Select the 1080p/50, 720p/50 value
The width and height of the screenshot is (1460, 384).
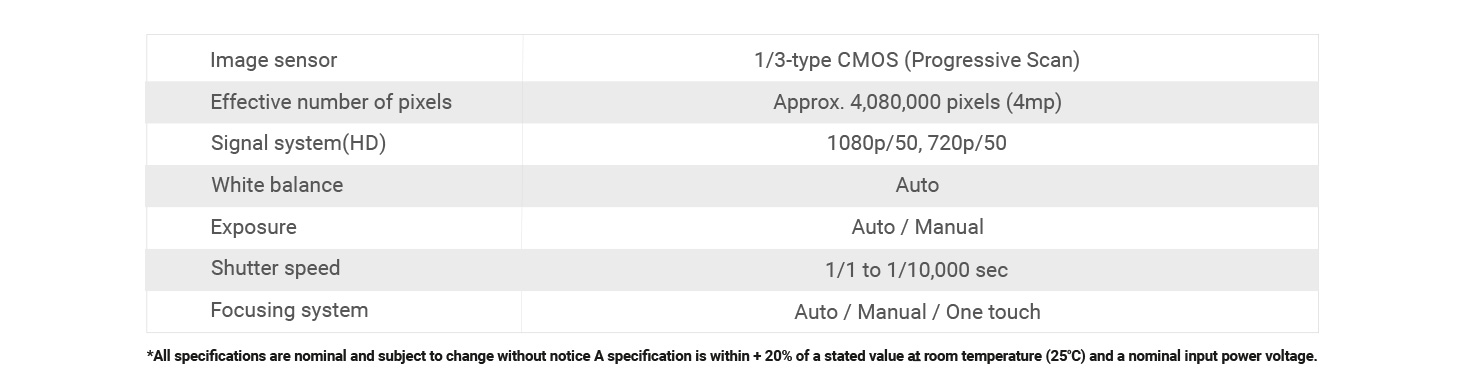(x=917, y=143)
